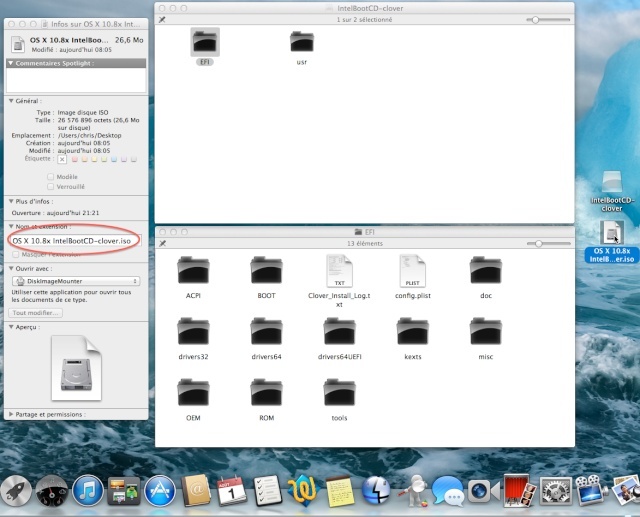This screenshot has width=640, height=517.
Task: Select the config.plist file
Action: pyautogui.click(x=412, y=271)
